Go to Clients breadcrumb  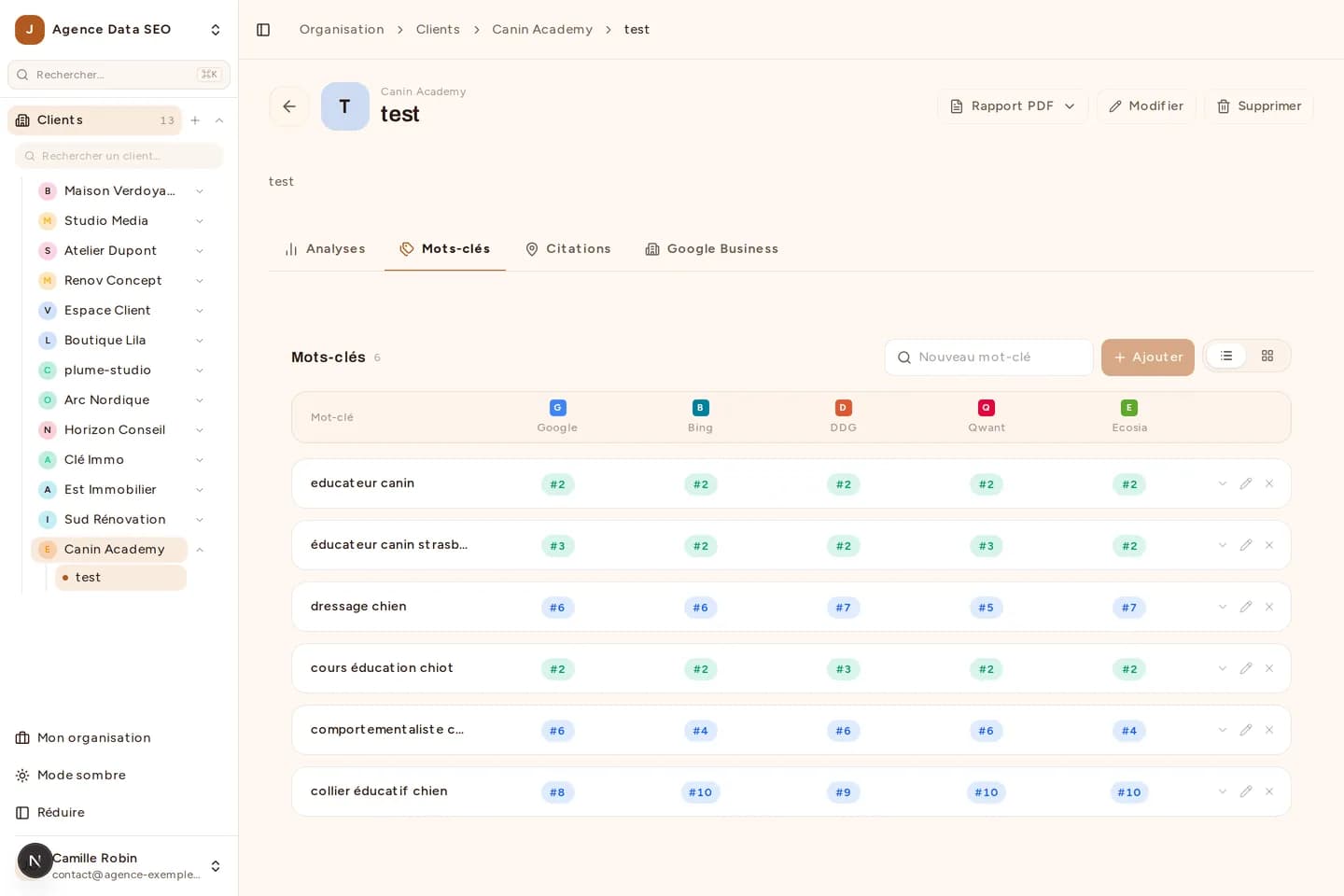(x=438, y=30)
